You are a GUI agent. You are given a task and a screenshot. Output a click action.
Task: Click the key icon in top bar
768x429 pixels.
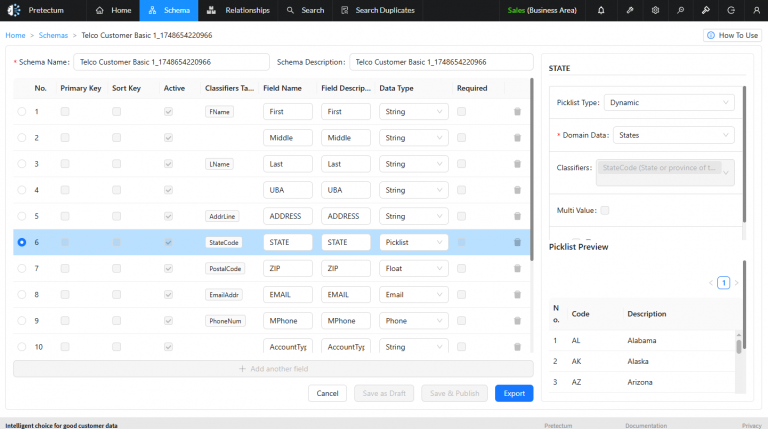706,10
